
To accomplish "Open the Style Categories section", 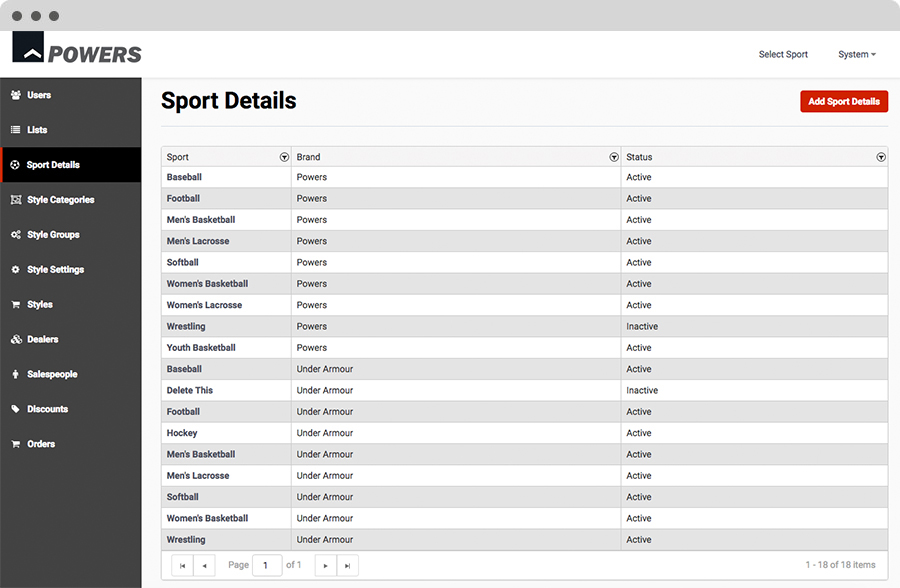I will point(71,200).
